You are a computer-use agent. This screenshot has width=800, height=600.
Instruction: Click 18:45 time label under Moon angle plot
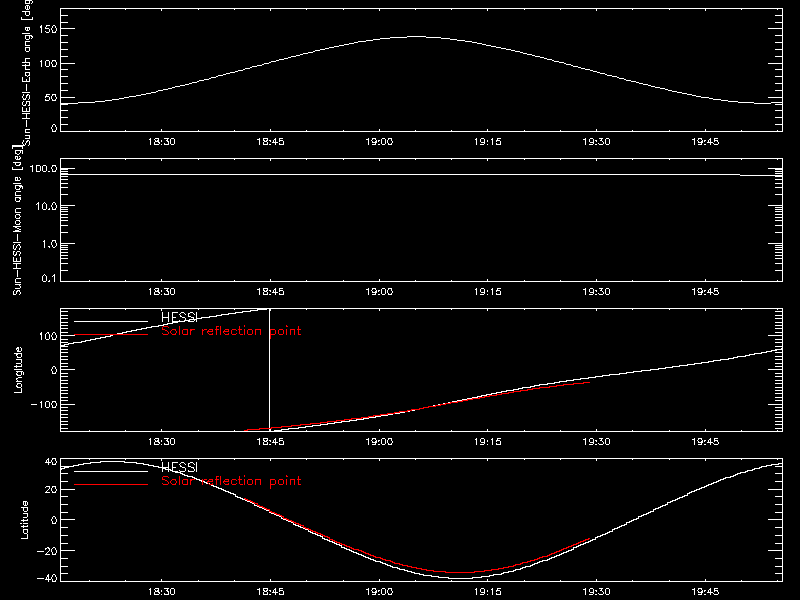click(270, 291)
